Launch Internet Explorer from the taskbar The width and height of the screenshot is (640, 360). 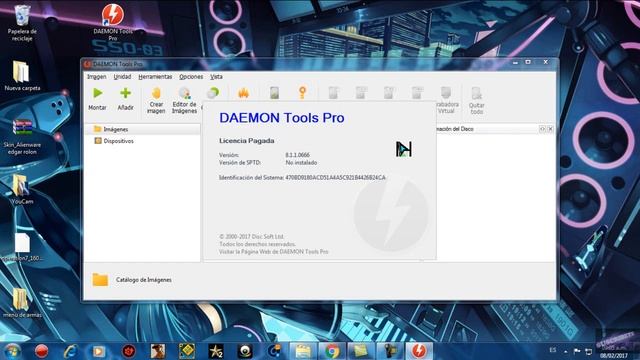pyautogui.click(x=70, y=351)
